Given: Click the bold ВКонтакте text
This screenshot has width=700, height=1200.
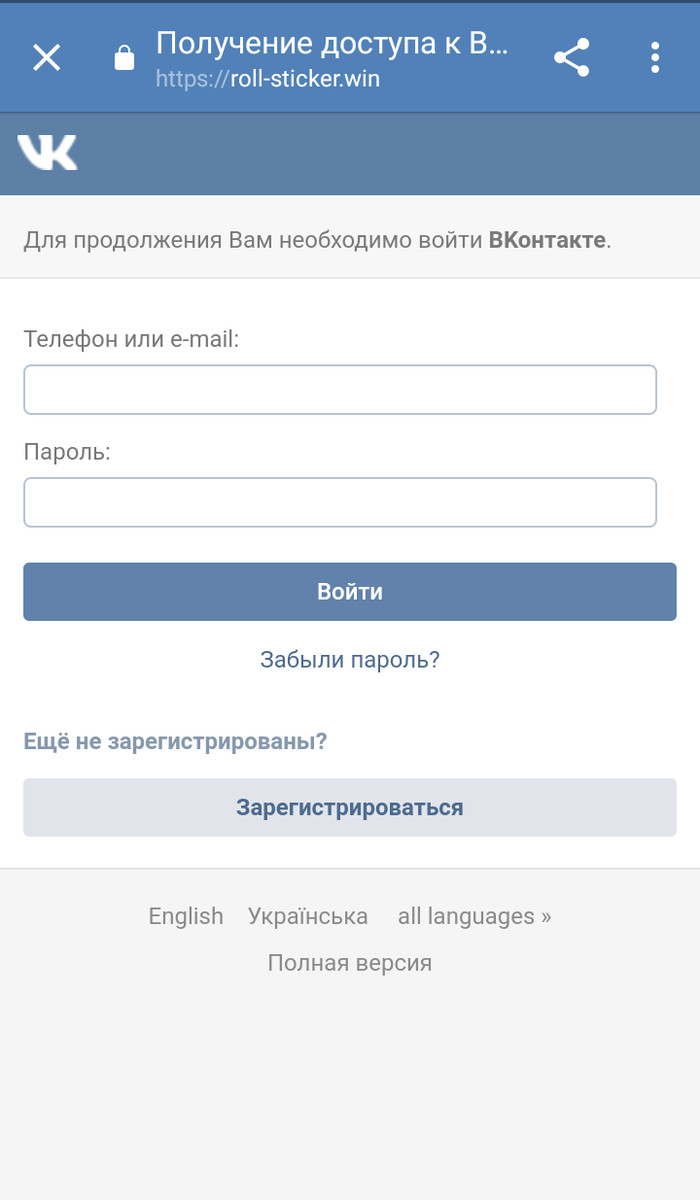Looking at the screenshot, I should (547, 240).
